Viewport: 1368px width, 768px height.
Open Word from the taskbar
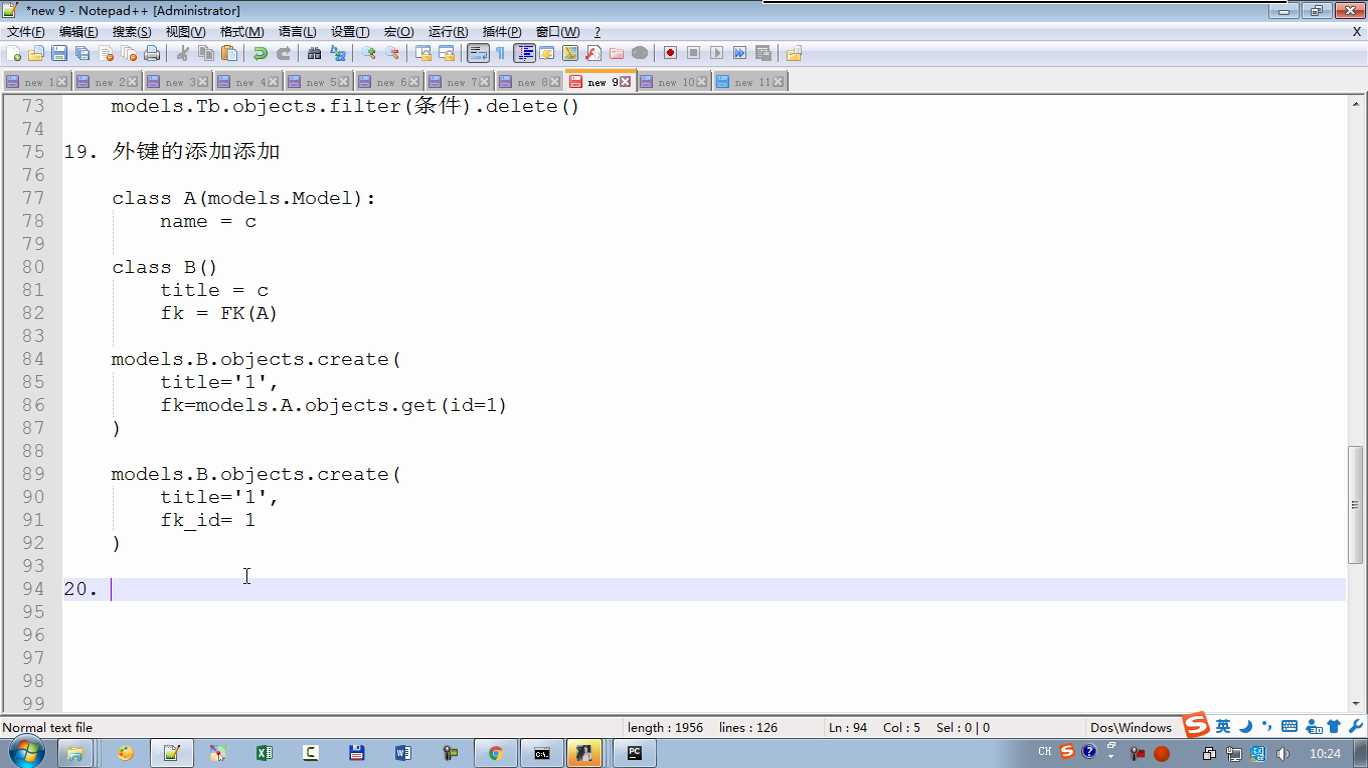pos(403,753)
